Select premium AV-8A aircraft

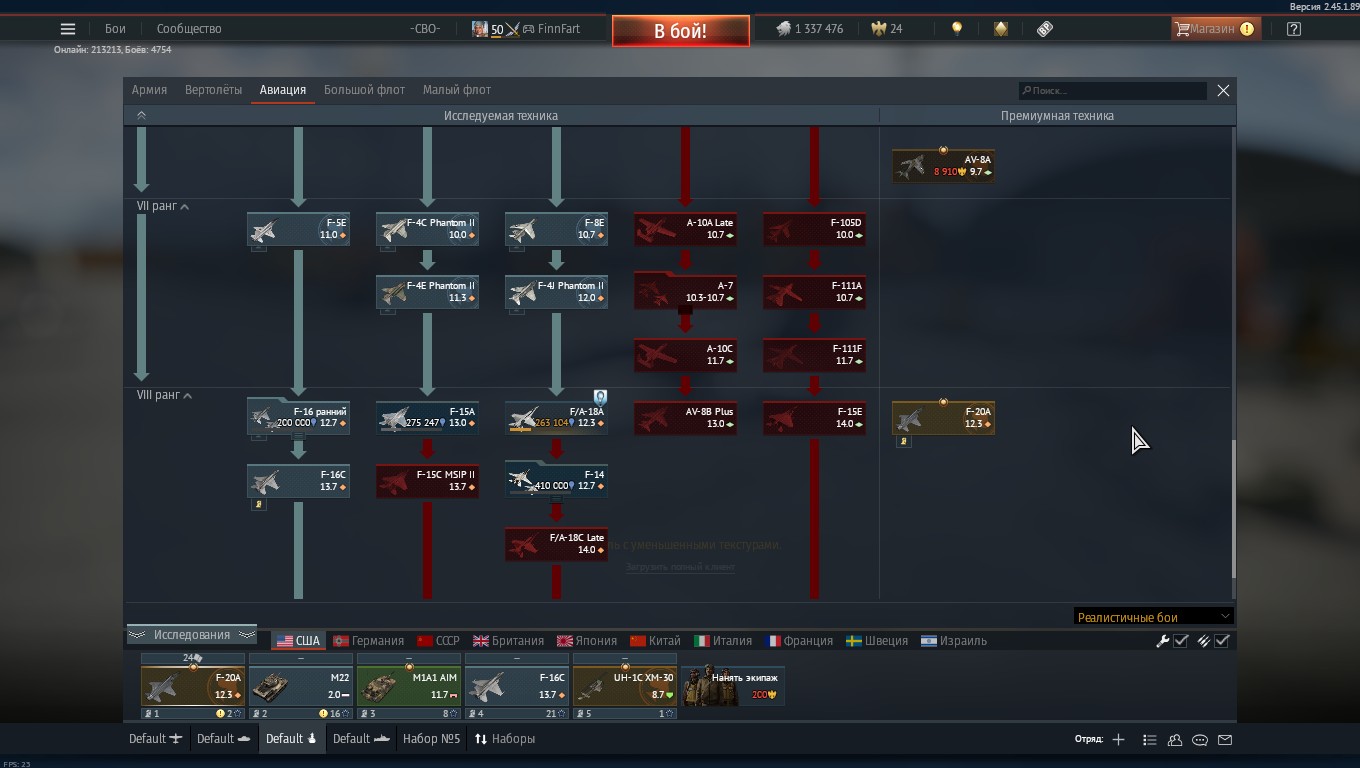[943, 166]
